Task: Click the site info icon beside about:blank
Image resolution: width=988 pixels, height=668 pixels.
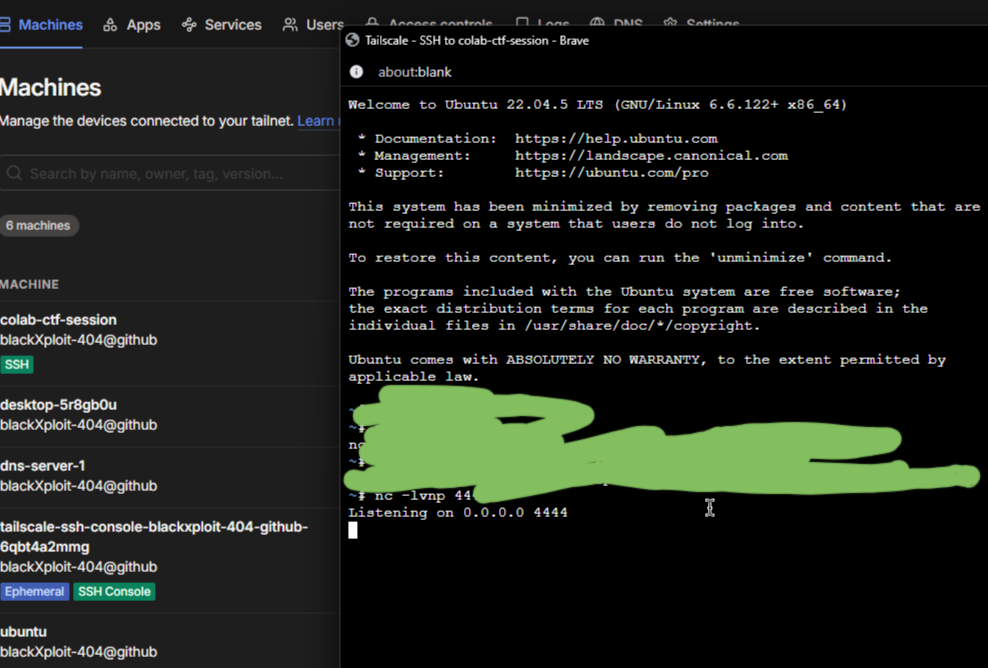Action: click(x=357, y=72)
